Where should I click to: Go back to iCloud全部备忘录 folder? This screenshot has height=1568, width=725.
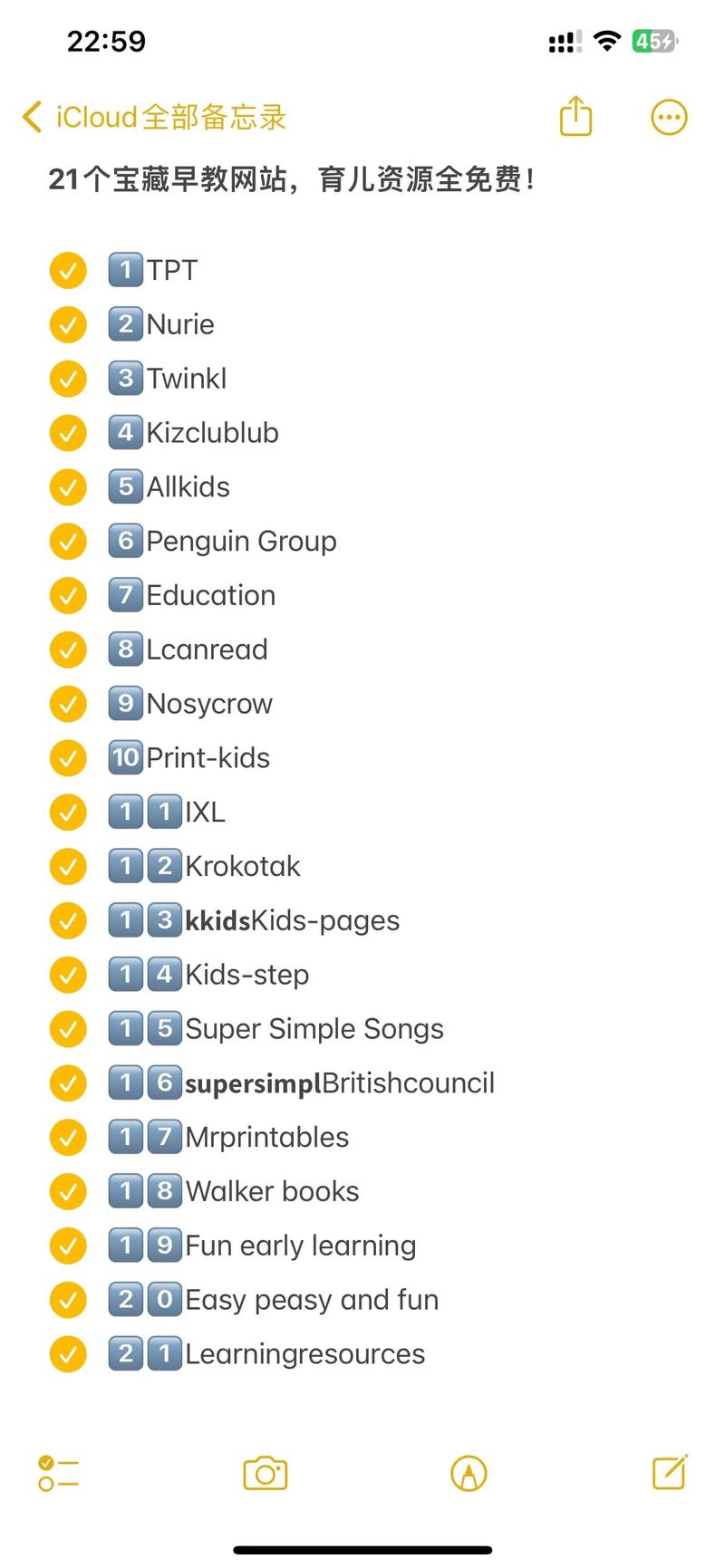tap(155, 117)
